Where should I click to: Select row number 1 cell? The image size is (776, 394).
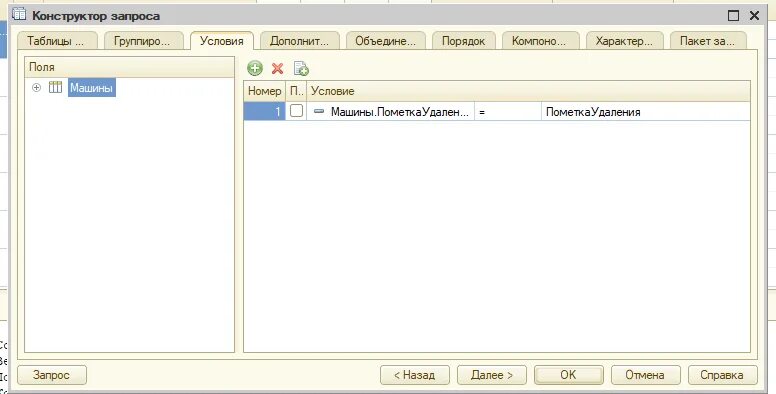click(265, 112)
